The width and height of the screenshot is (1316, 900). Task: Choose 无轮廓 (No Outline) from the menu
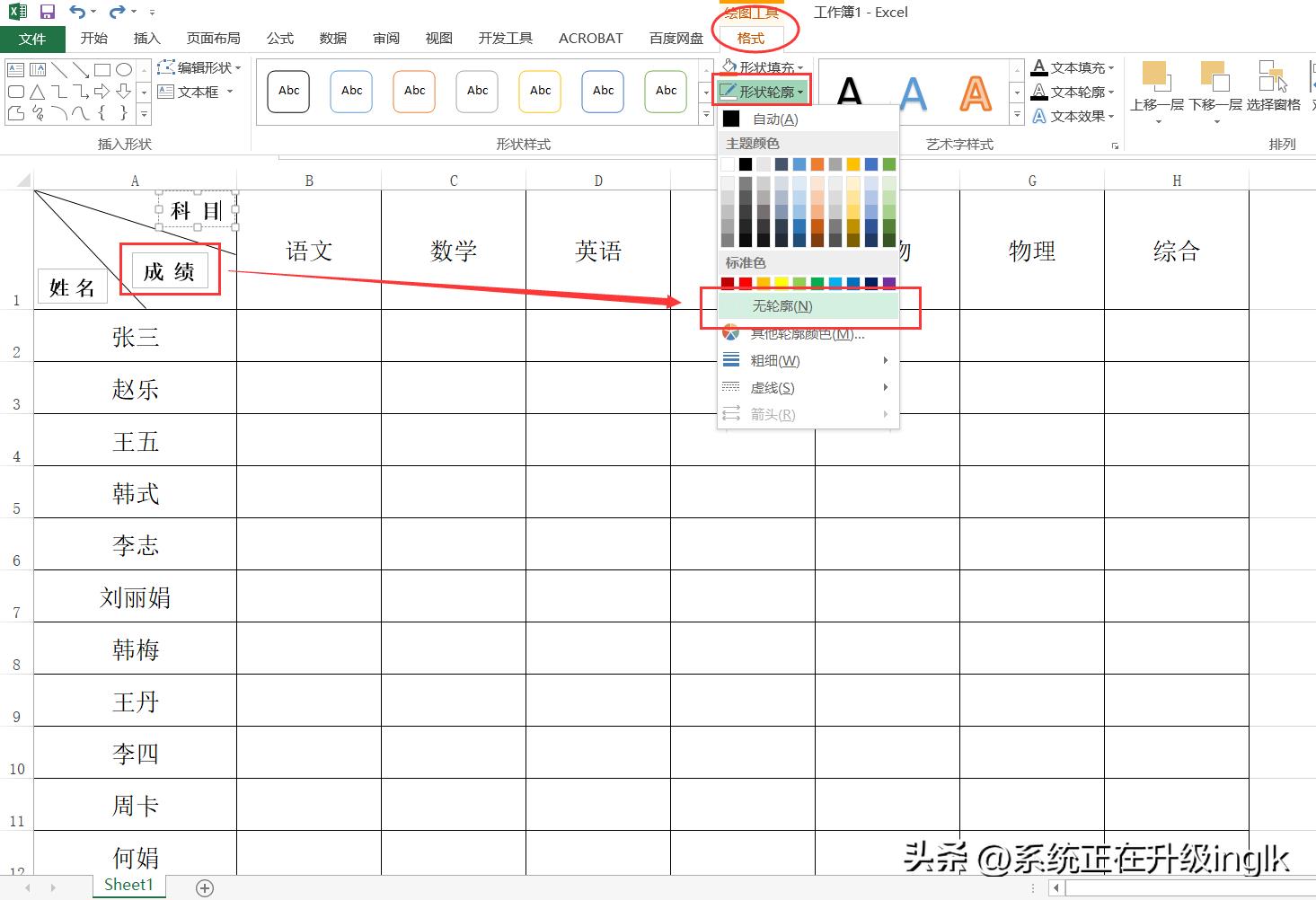(x=782, y=306)
